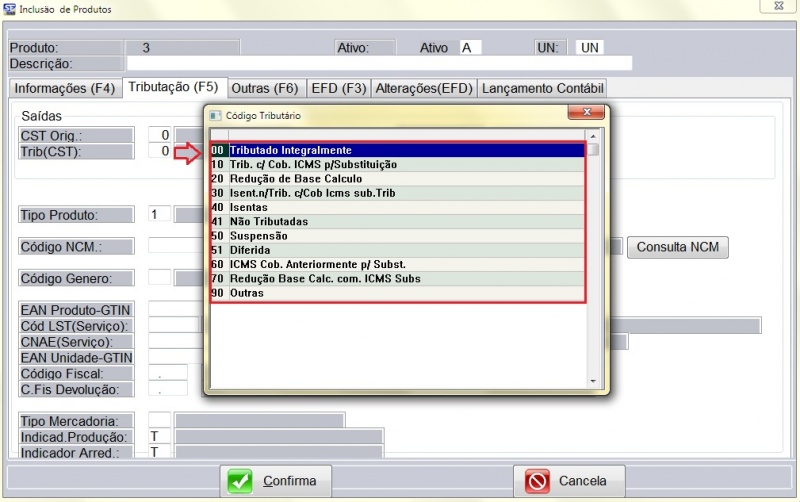Switch to the Informações (F4) tab
The height and width of the screenshot is (502, 800).
coord(65,88)
